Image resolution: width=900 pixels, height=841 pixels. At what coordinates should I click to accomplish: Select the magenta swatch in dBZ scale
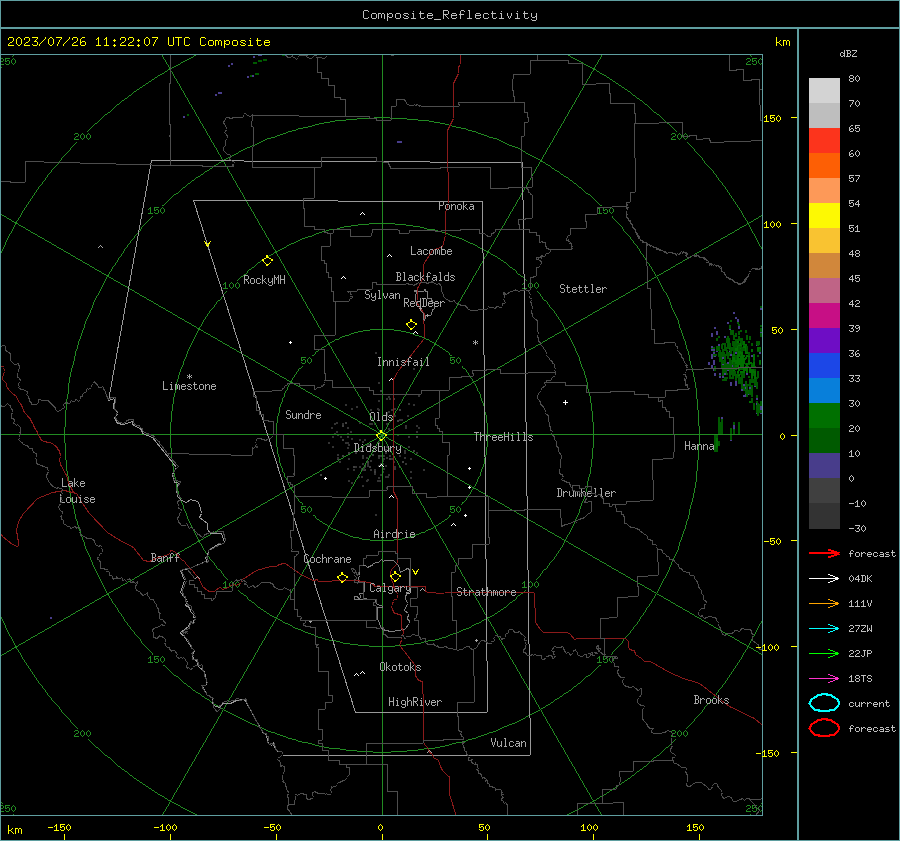tap(824, 315)
